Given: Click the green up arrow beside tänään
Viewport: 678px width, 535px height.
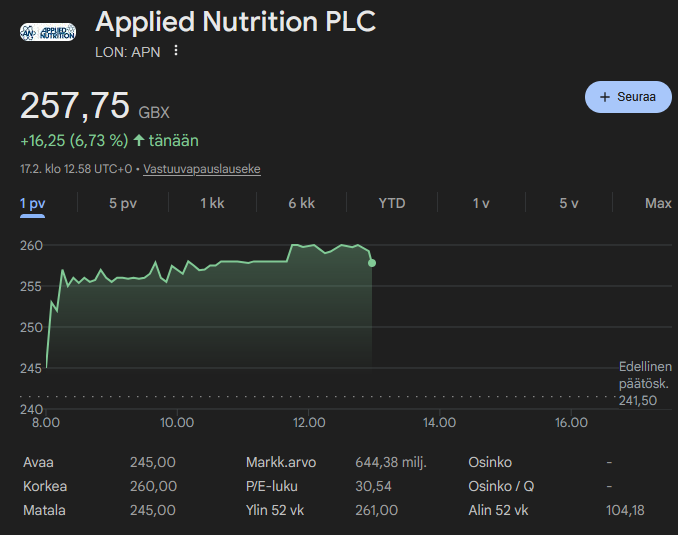Looking at the screenshot, I should (x=139, y=141).
